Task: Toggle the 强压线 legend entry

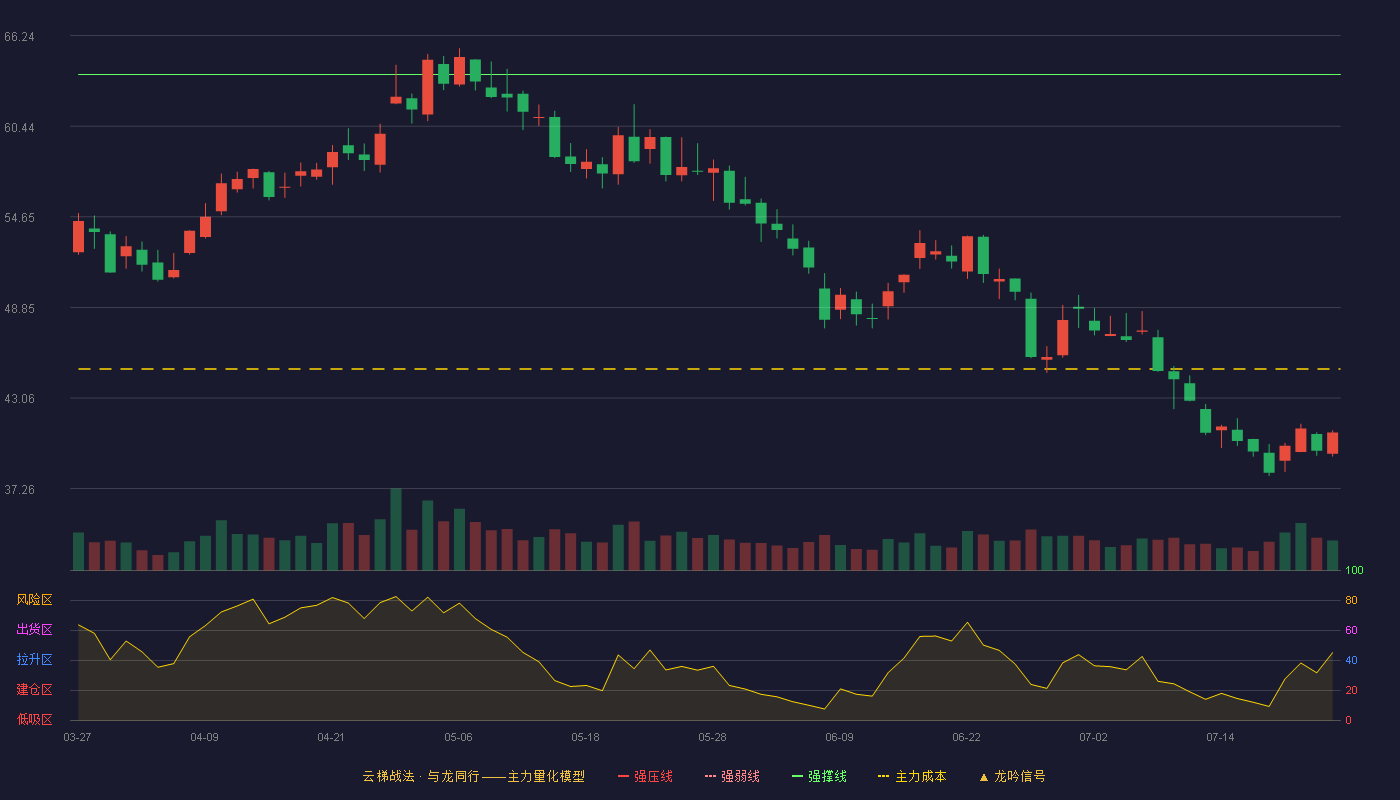Action: [645, 776]
